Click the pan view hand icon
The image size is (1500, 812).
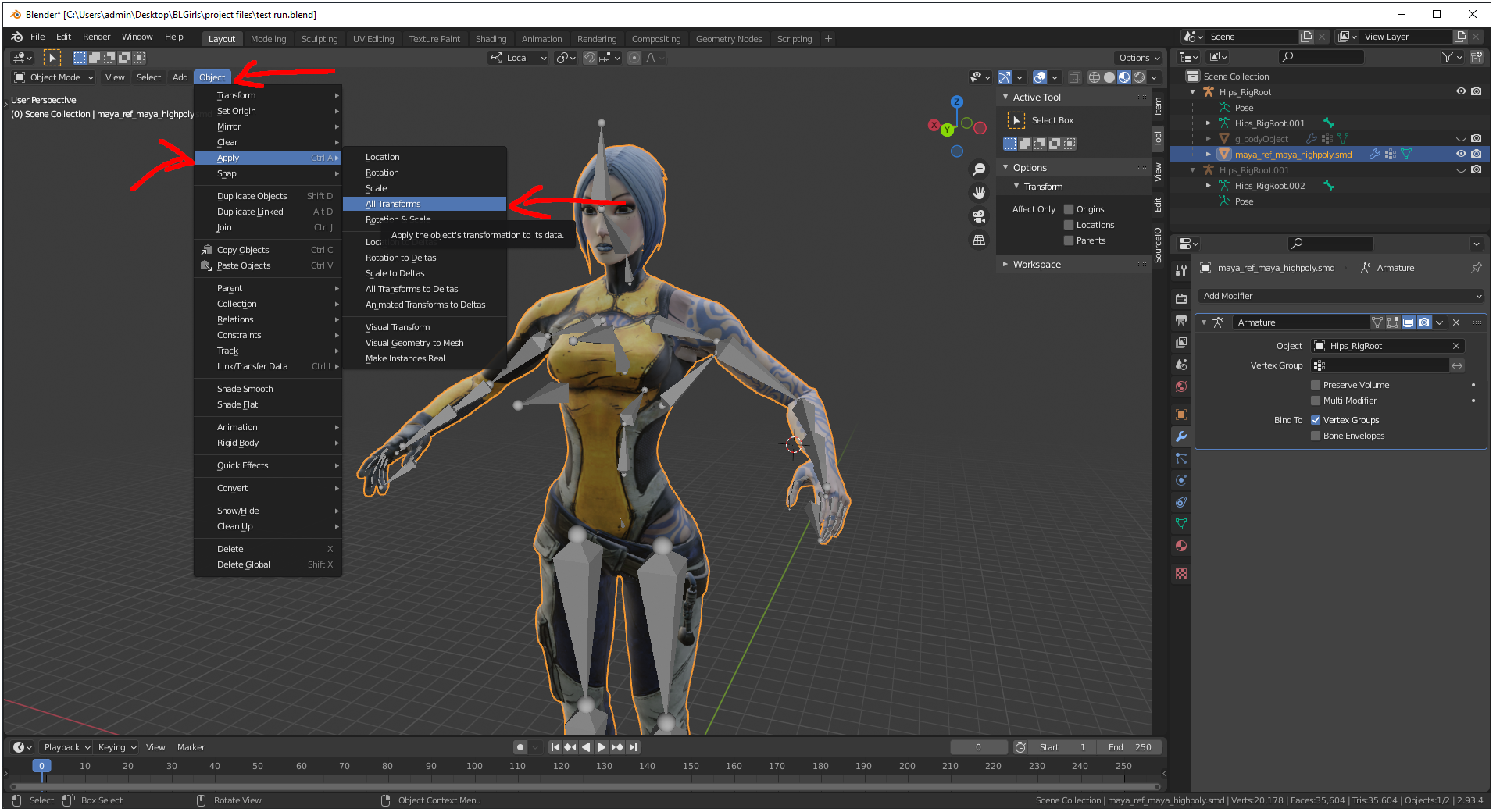tap(979, 193)
